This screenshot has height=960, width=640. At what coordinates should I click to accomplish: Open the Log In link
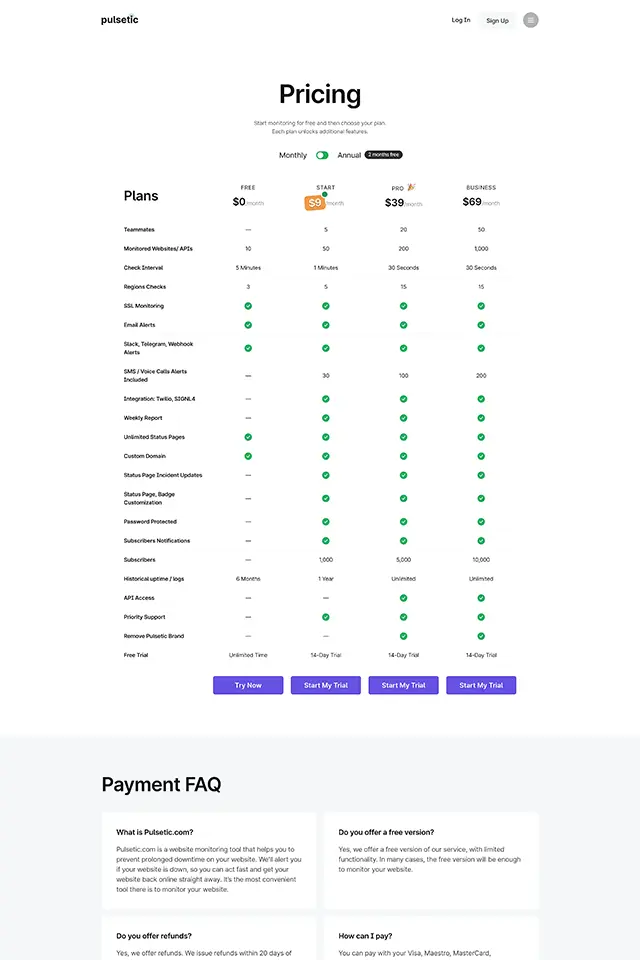click(x=461, y=20)
